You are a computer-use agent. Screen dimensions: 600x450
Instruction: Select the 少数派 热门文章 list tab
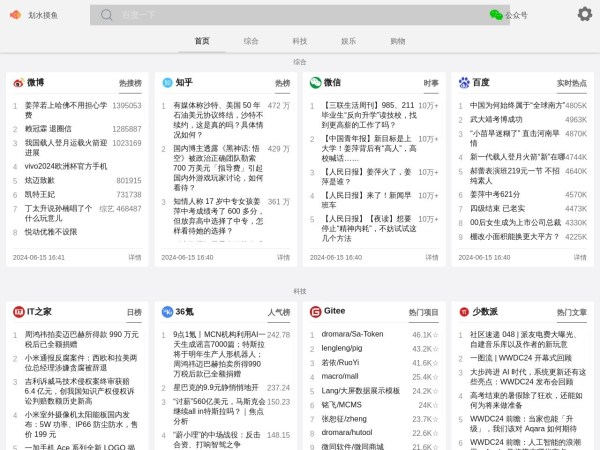click(x=572, y=313)
